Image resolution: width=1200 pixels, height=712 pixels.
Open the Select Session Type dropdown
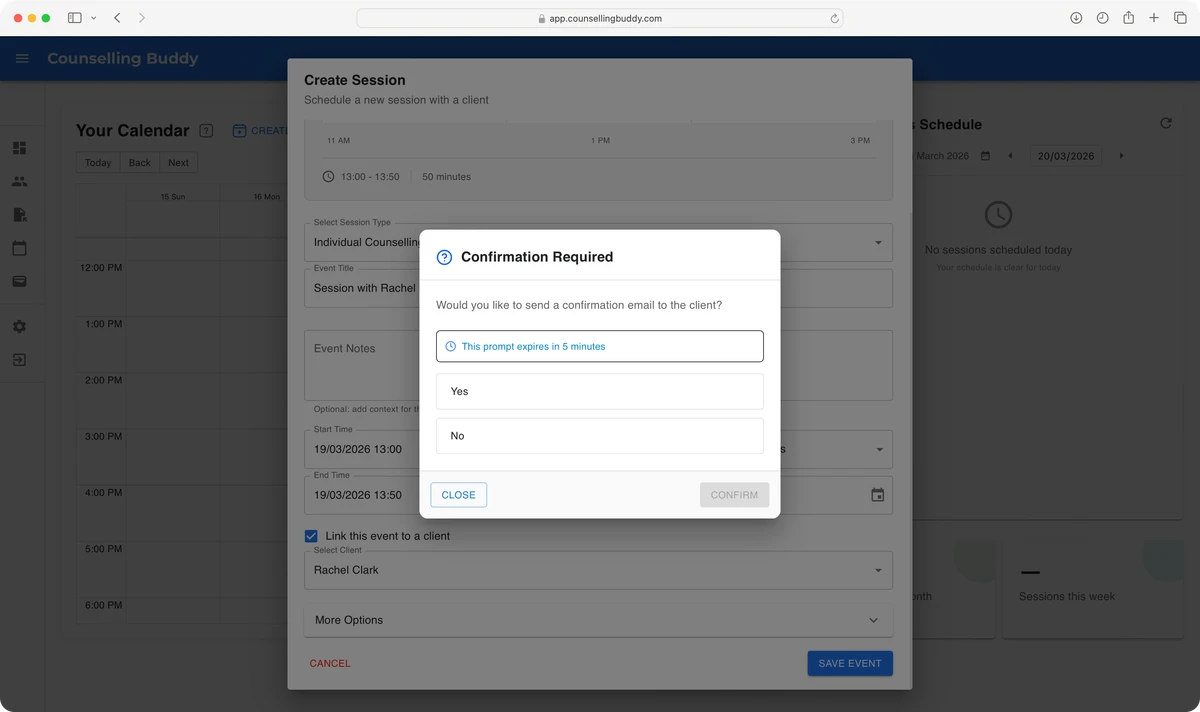878,243
